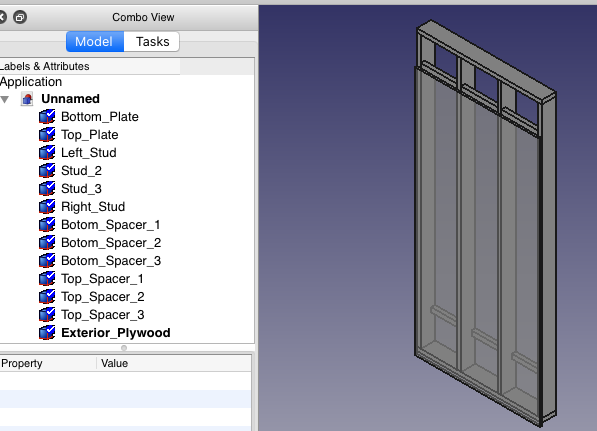Image resolution: width=597 pixels, height=431 pixels.
Task: Click the Bottom_Plate cube icon
Action: pos(47,117)
